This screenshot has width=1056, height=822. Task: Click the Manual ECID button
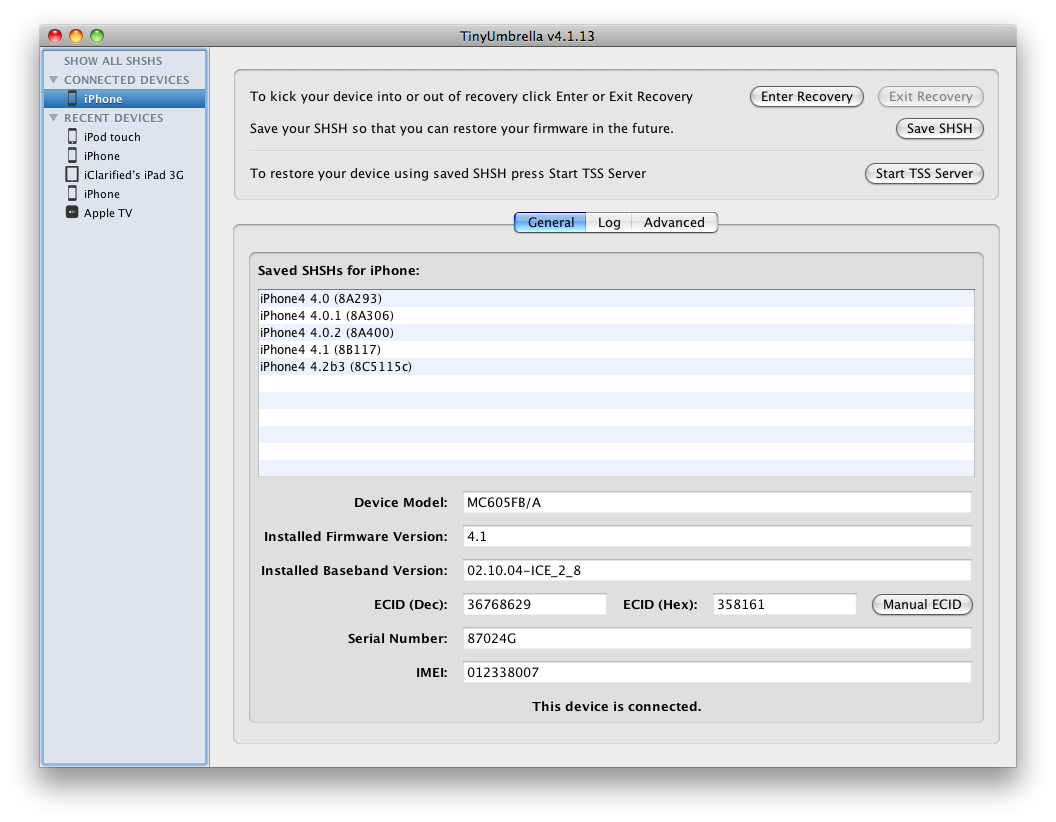(921, 604)
